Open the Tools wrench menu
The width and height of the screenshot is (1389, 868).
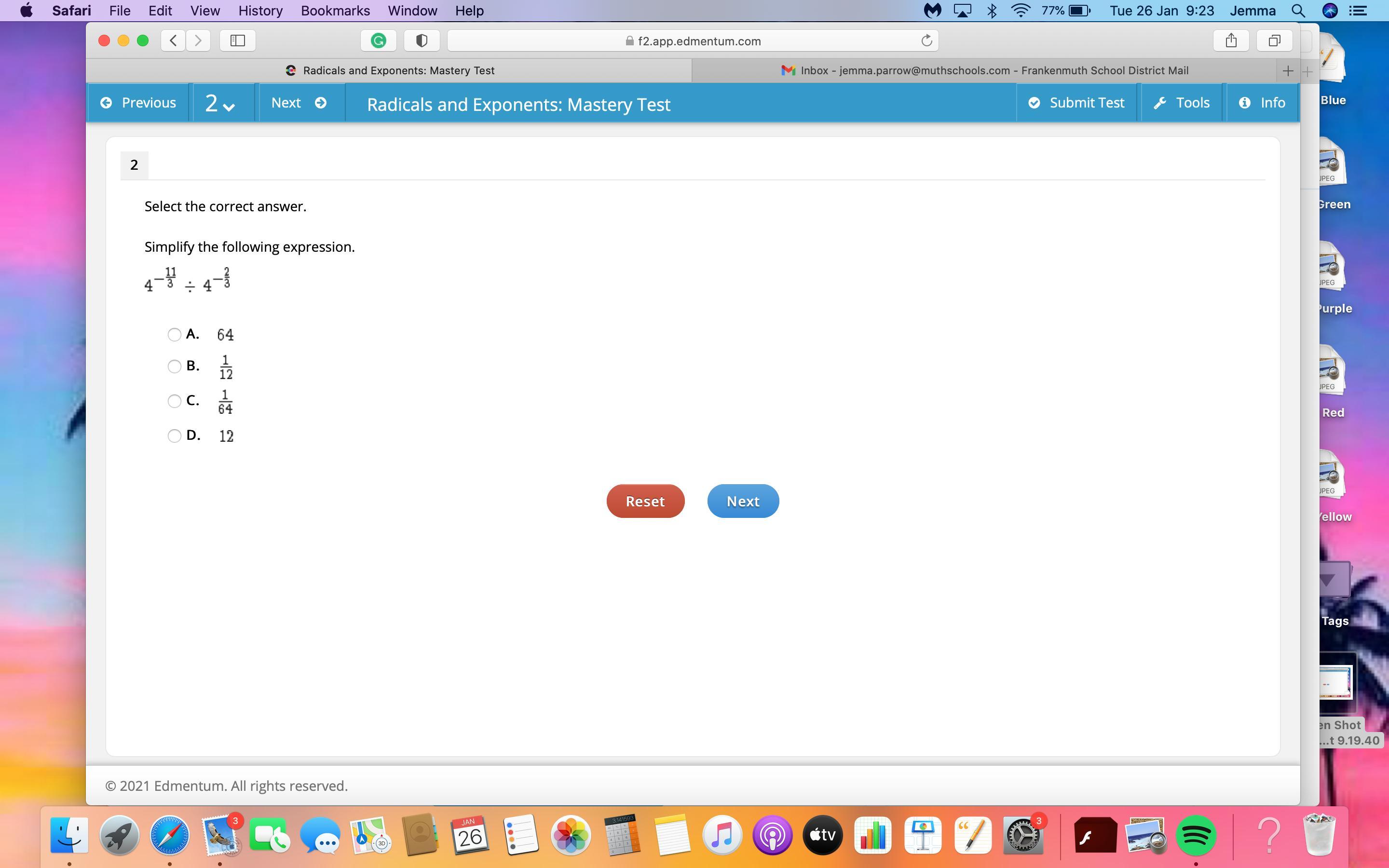pyautogui.click(x=1181, y=103)
